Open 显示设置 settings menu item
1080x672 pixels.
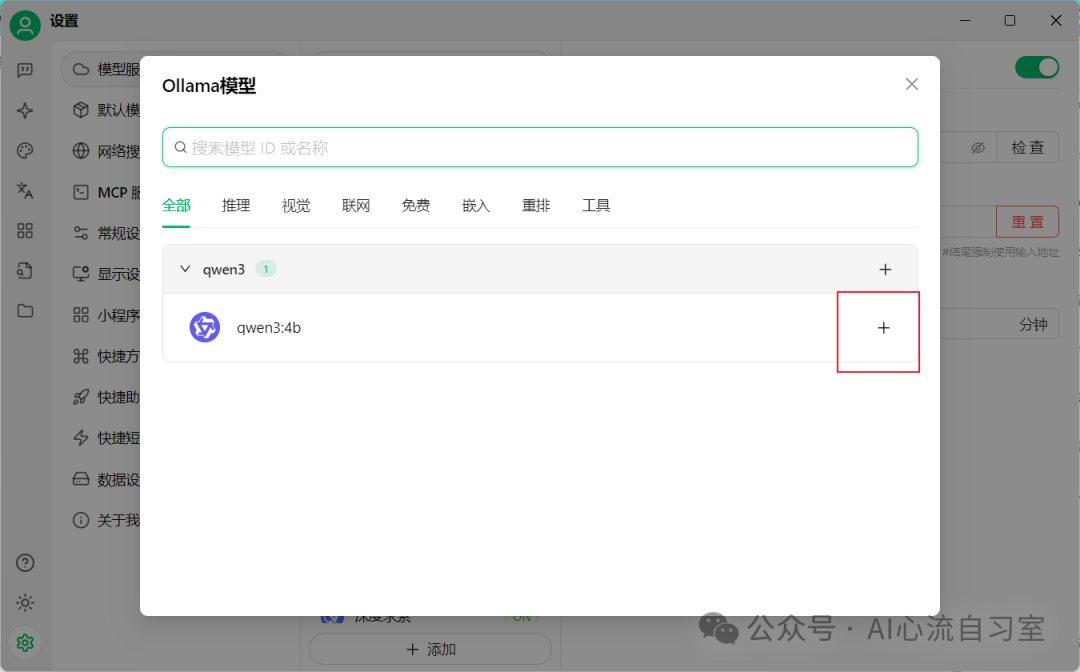(x=107, y=274)
